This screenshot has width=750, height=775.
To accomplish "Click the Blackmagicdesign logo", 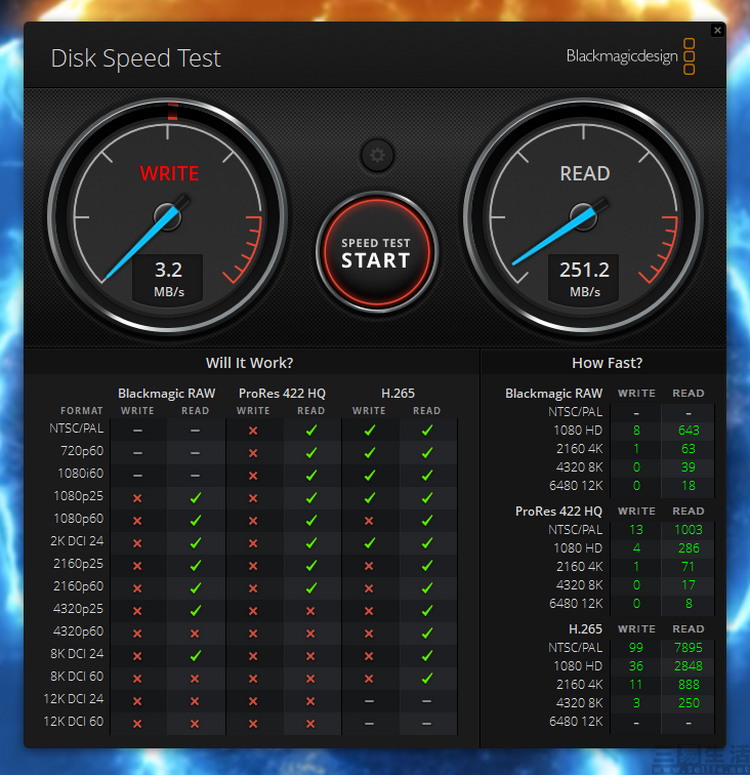I will click(x=631, y=56).
